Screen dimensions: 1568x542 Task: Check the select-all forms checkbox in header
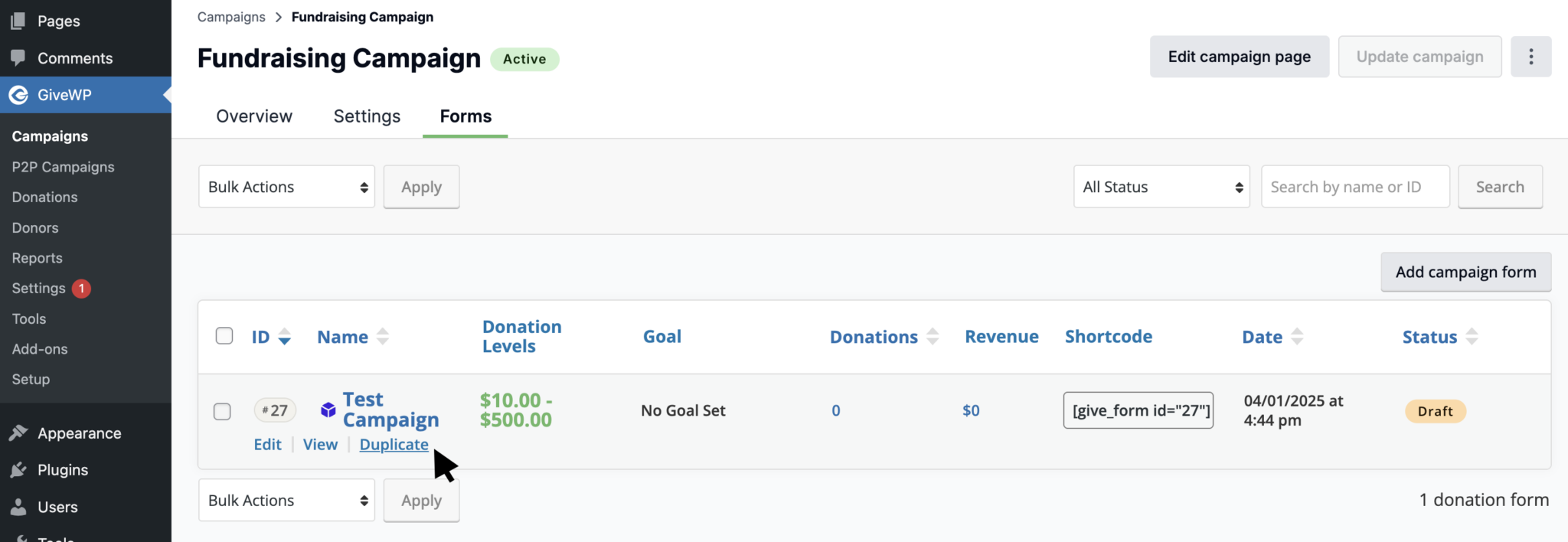point(224,335)
